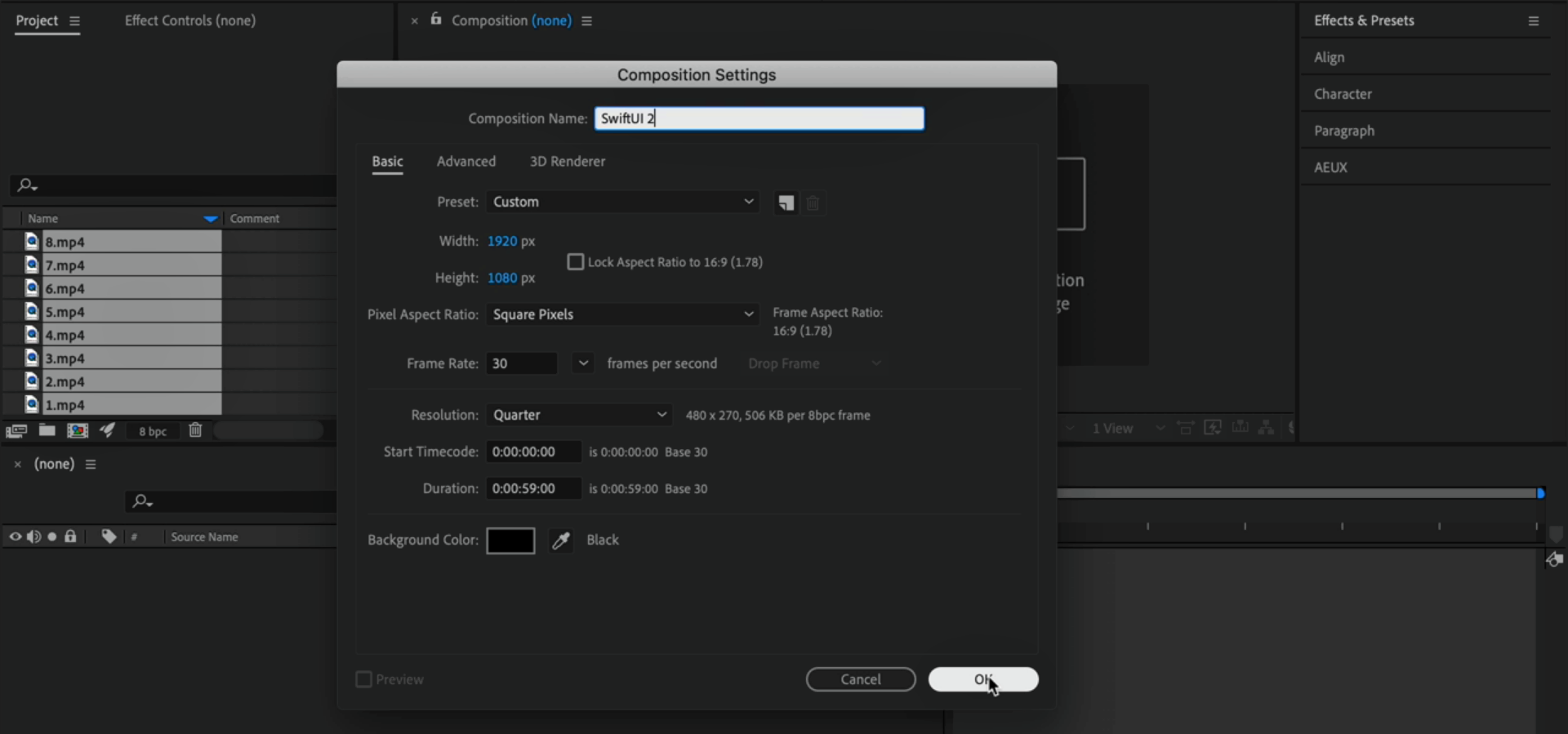Click the label tag column icon
The image size is (1568, 734).
coord(109,536)
